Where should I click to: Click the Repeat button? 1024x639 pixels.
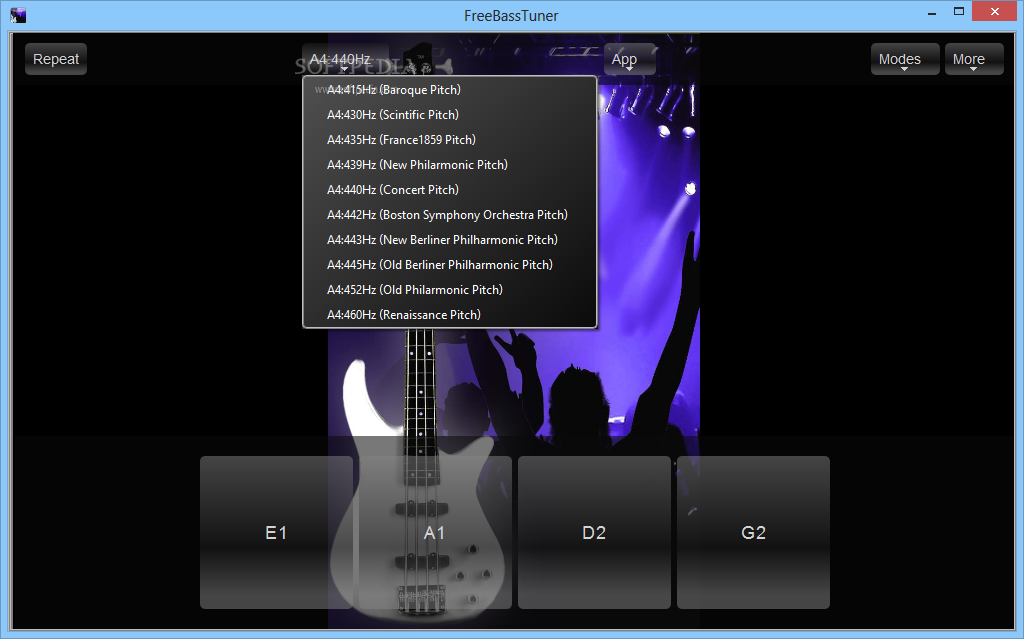[56, 59]
